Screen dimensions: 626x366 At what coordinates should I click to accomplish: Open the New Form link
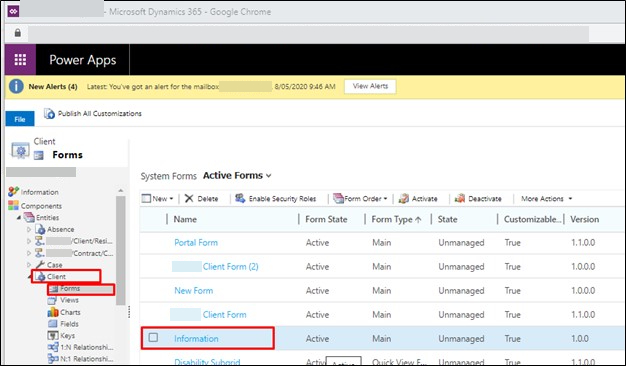click(x=193, y=290)
